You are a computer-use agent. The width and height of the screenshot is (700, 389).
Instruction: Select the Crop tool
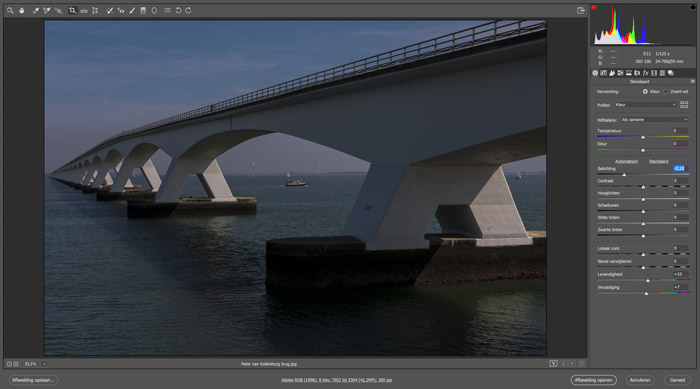(x=72, y=10)
